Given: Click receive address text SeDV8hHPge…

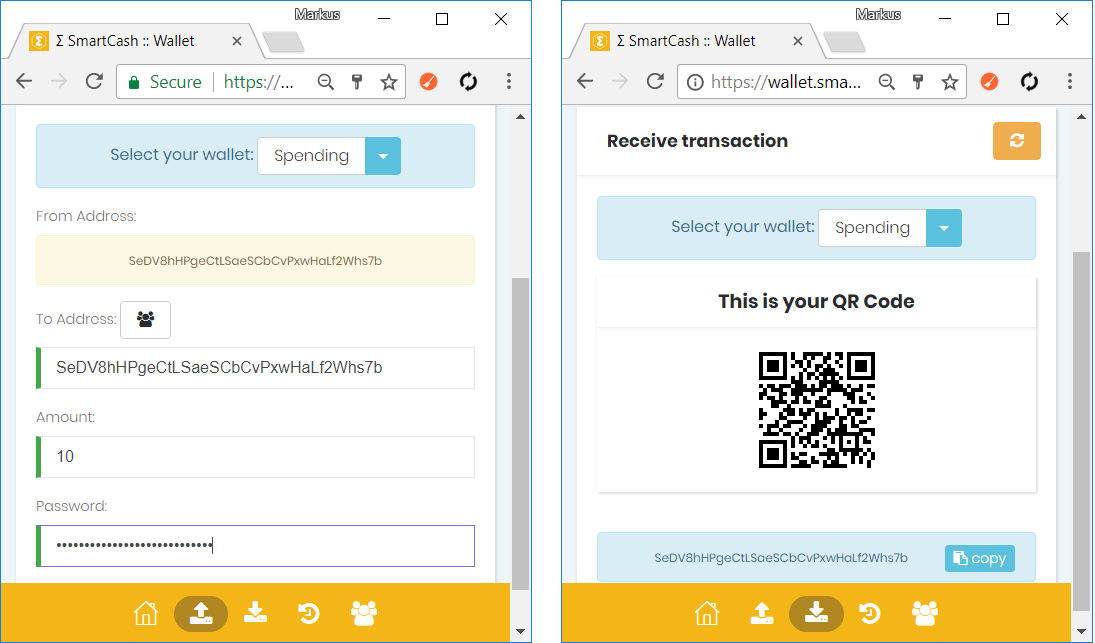Looking at the screenshot, I should pyautogui.click(x=781, y=558).
